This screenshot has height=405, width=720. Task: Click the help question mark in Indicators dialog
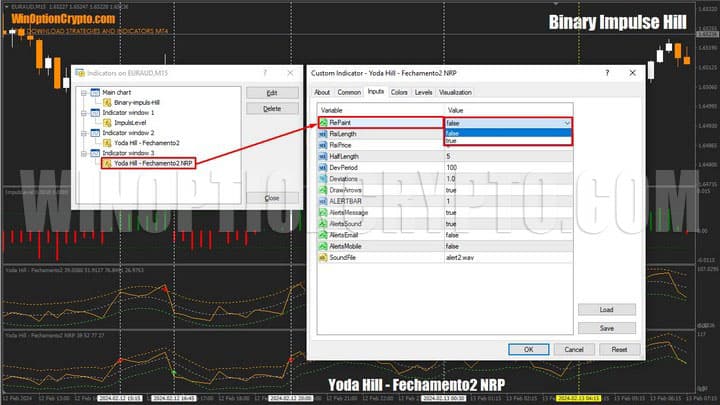[x=265, y=73]
